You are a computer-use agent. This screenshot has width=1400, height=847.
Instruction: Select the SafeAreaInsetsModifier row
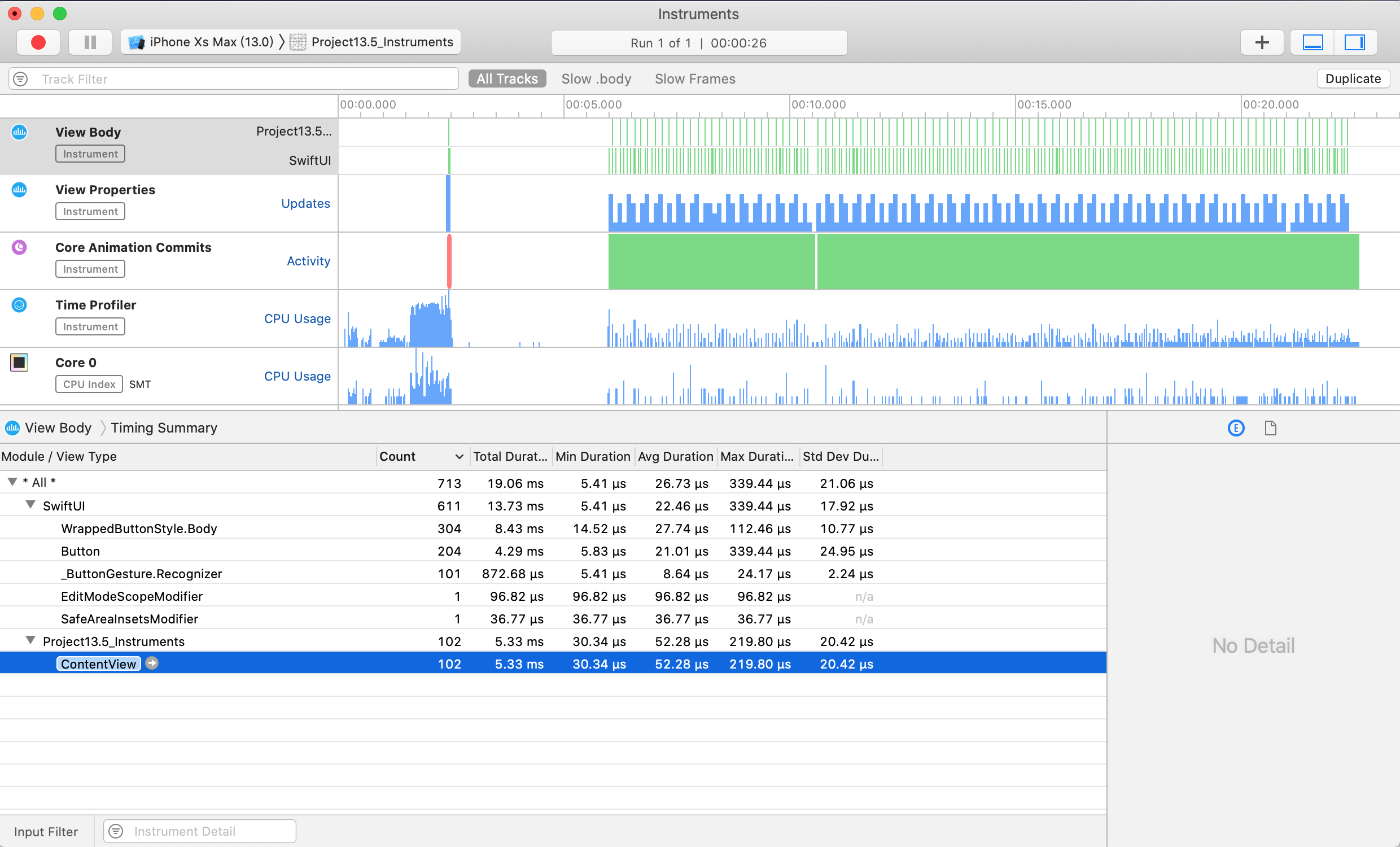(553, 619)
